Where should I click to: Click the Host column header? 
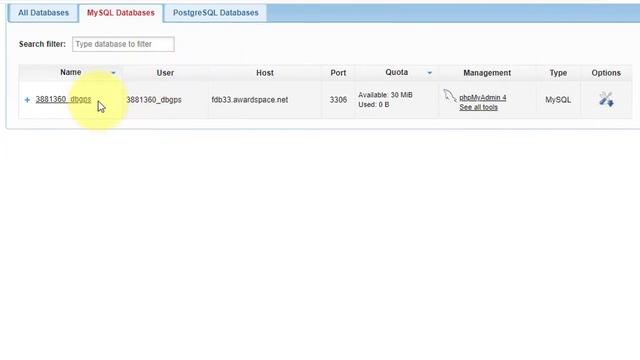tap(265, 73)
